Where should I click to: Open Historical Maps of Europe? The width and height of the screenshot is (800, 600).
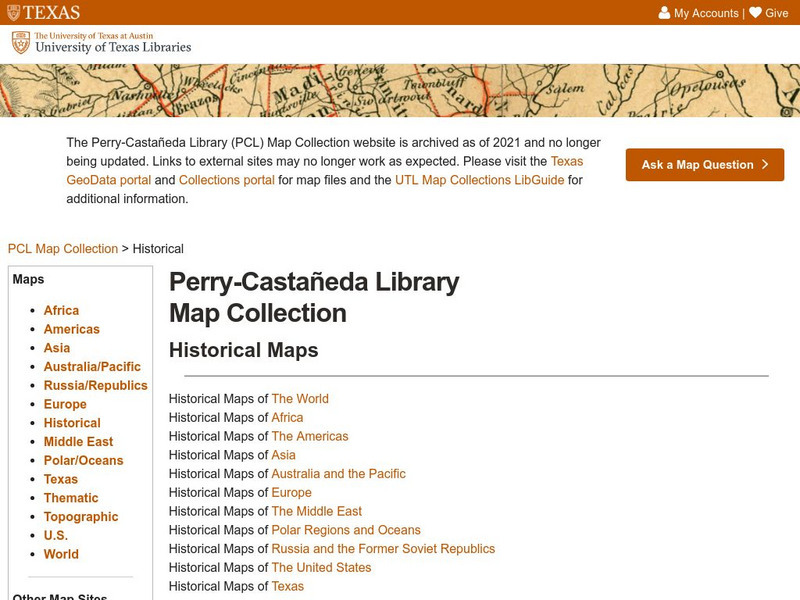tap(290, 492)
